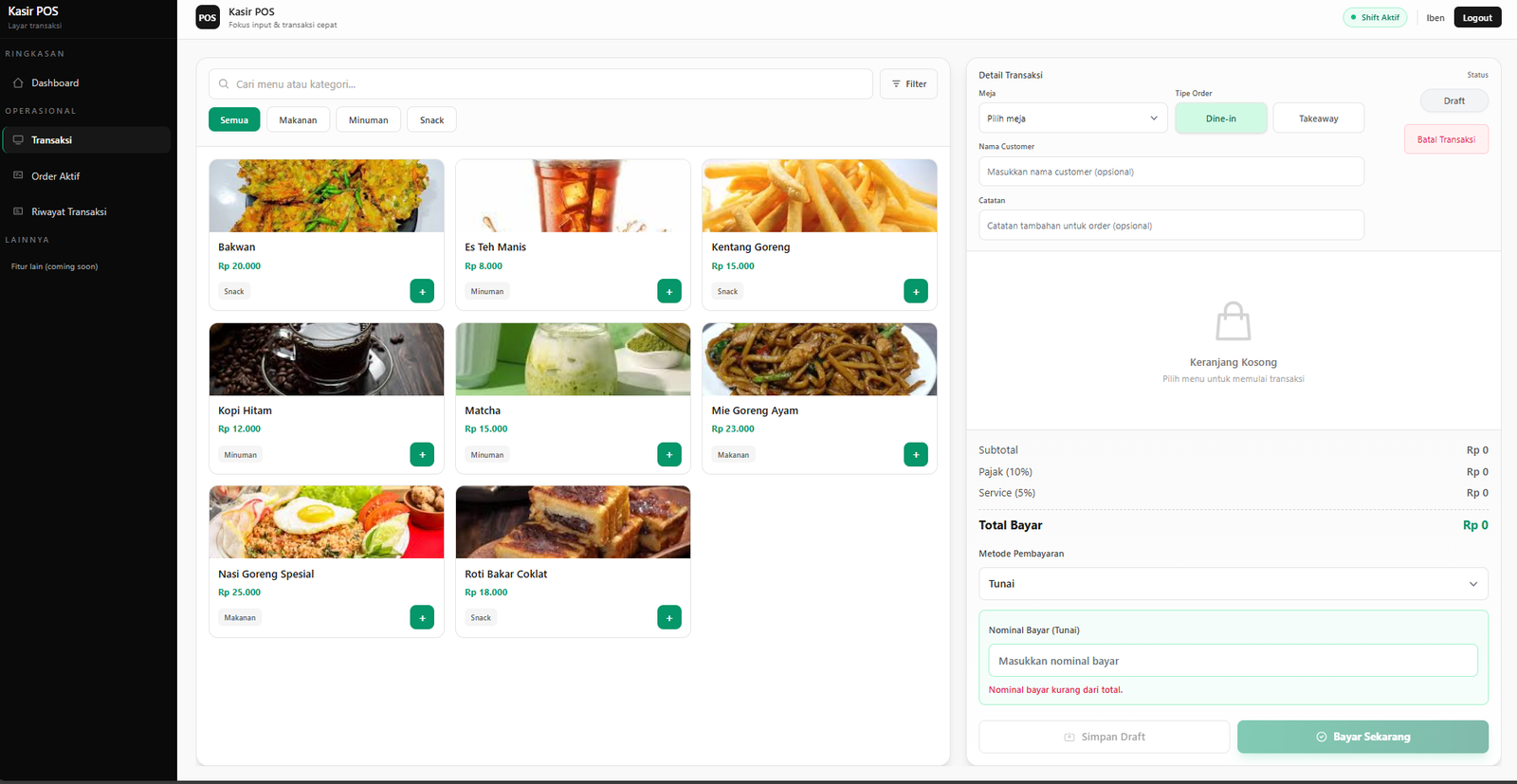Click the Transaksi sidebar icon
1517x784 pixels.
point(18,139)
